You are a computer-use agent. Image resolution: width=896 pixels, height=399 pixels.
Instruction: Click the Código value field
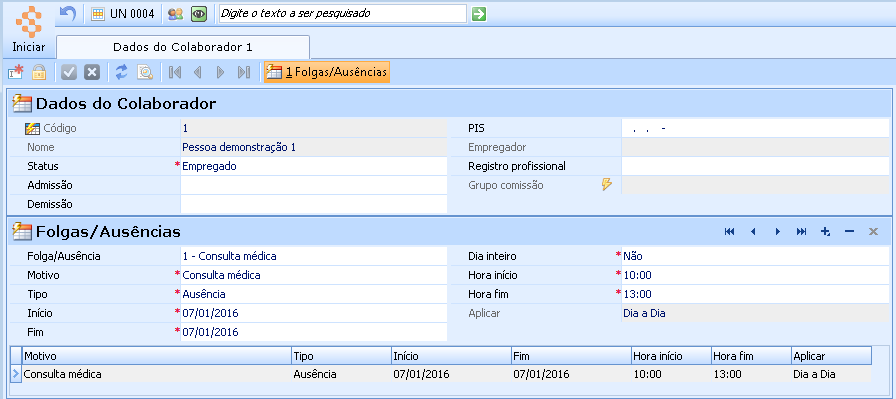314,129
